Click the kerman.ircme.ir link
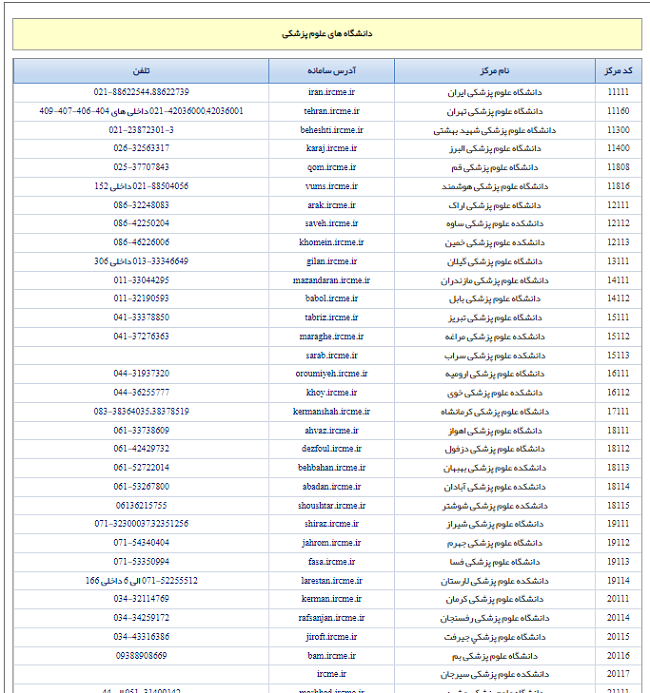This screenshot has height=693, width=650. 331,599
